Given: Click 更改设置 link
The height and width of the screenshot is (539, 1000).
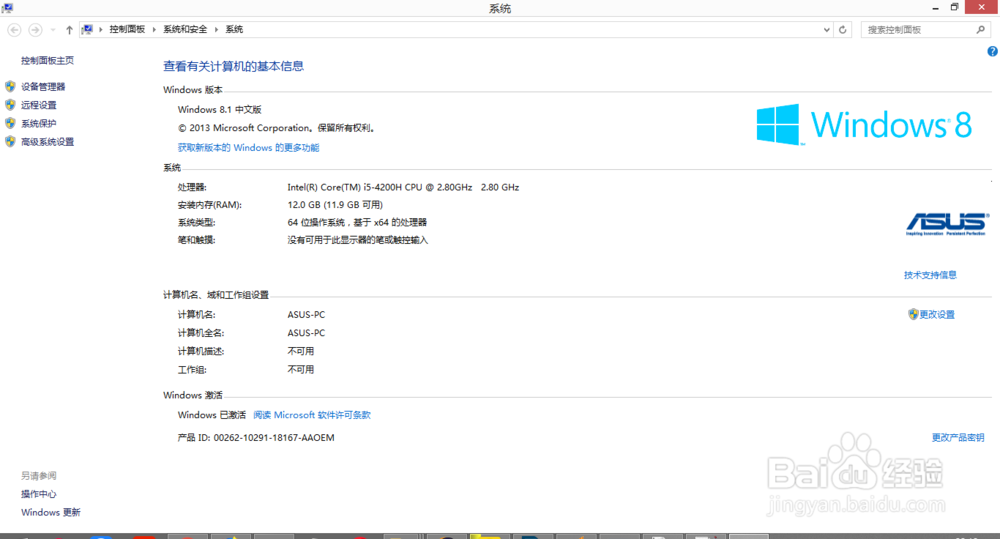Looking at the screenshot, I should click(x=937, y=314).
